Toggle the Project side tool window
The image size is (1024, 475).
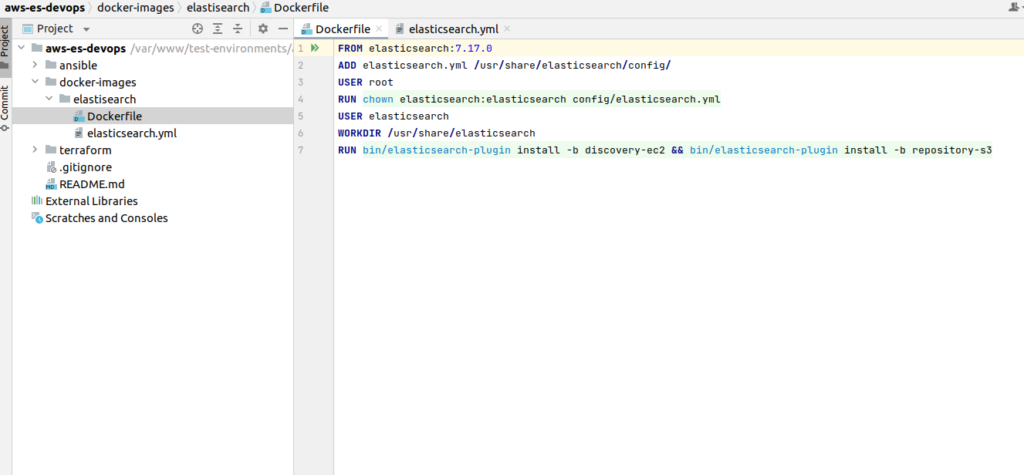coord(5,47)
